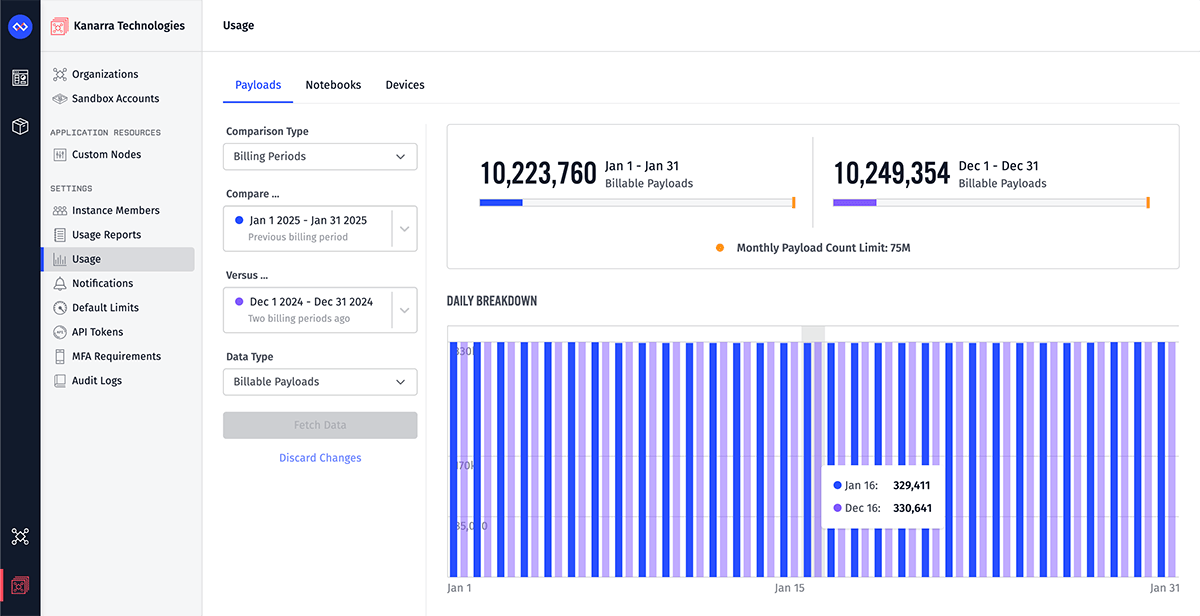The height and width of the screenshot is (616, 1200).
Task: Open the Data Type Billable Payloads dropdown
Action: tap(320, 382)
